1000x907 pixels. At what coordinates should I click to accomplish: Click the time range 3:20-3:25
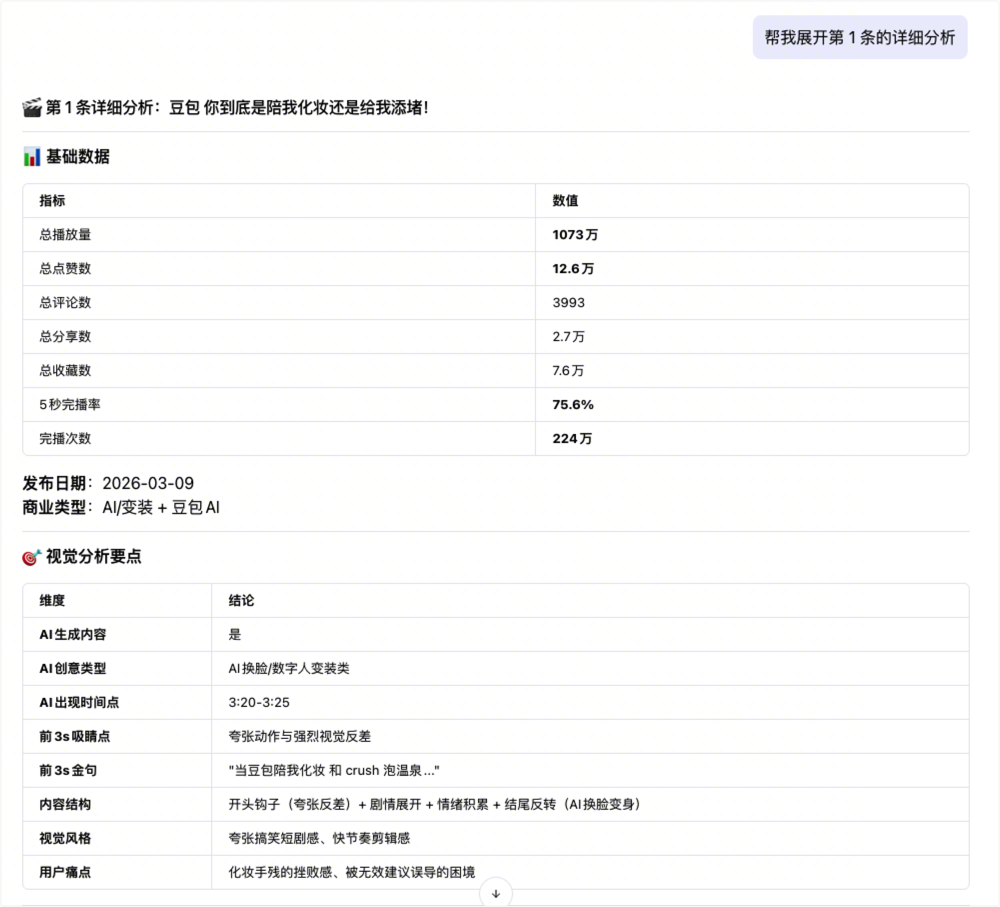[259, 703]
